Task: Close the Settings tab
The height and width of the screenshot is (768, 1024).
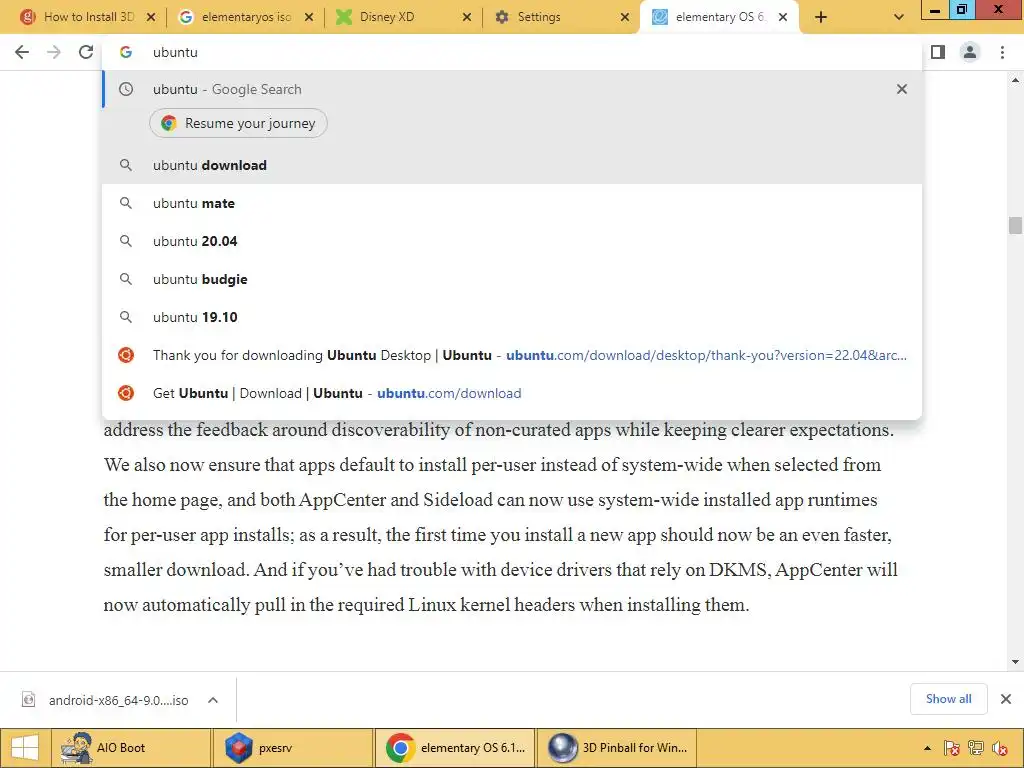Action: [x=625, y=18]
